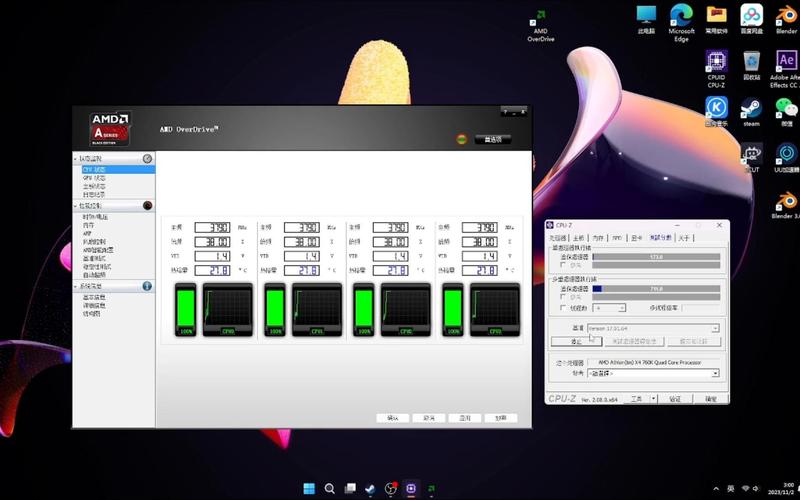Click the CPU-Z Validate button

[x=674, y=399]
